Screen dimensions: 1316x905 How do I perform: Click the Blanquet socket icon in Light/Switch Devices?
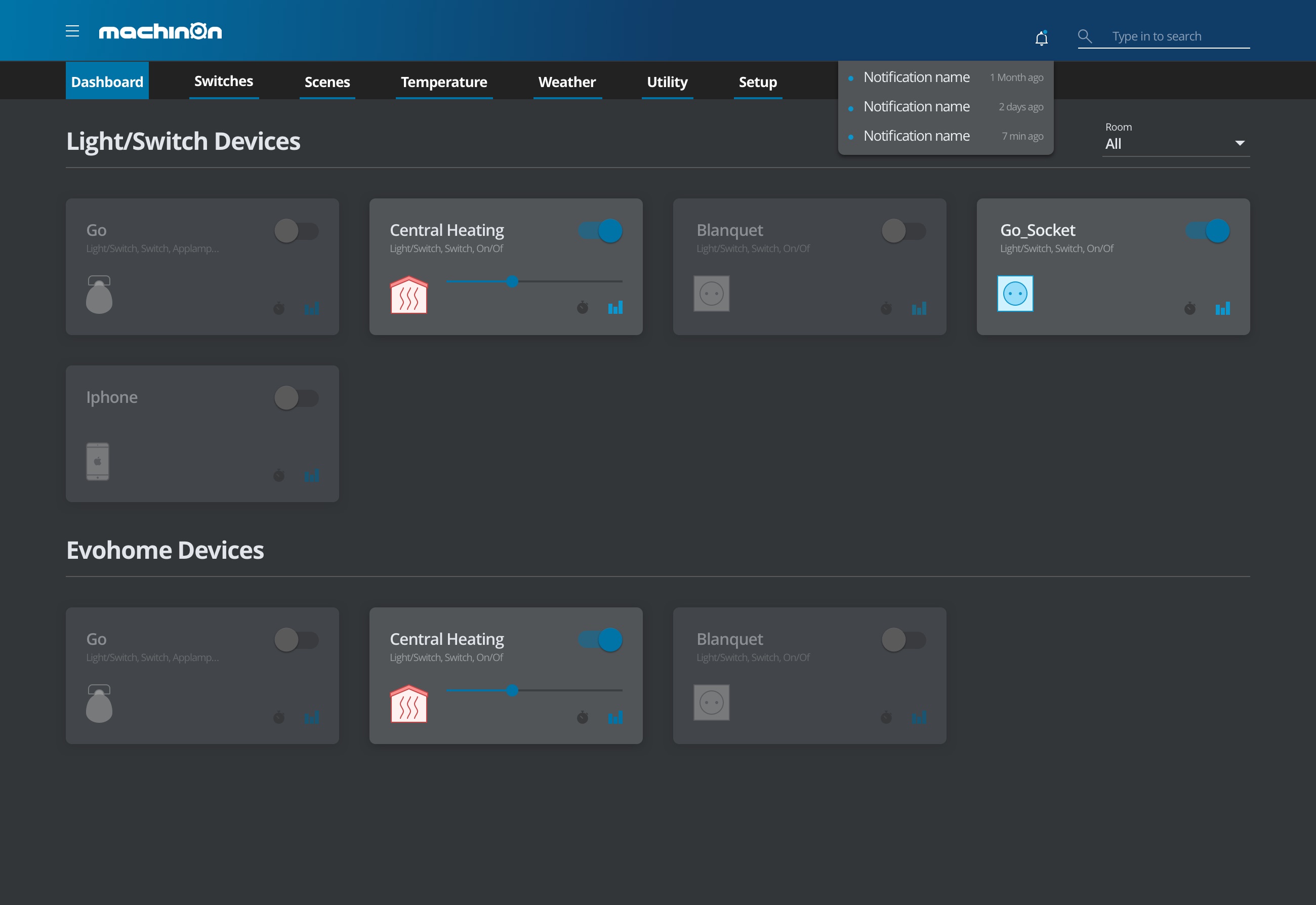(712, 294)
